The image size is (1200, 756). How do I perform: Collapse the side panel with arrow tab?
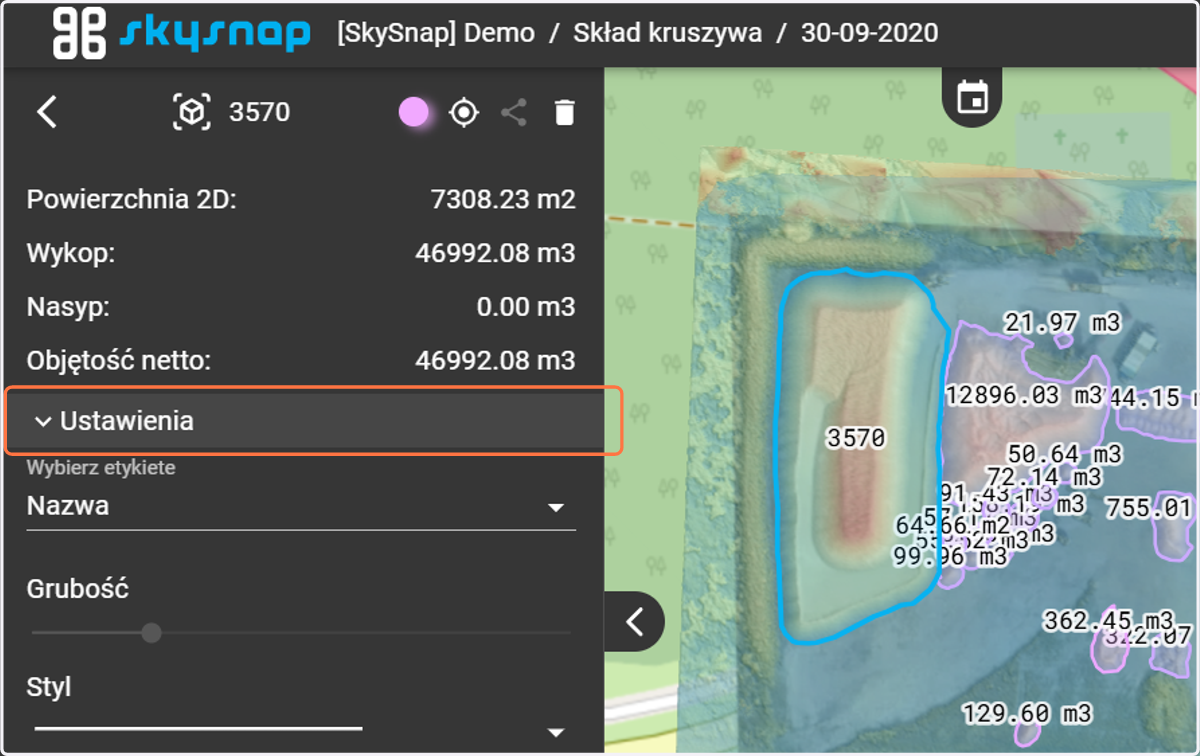coord(635,622)
